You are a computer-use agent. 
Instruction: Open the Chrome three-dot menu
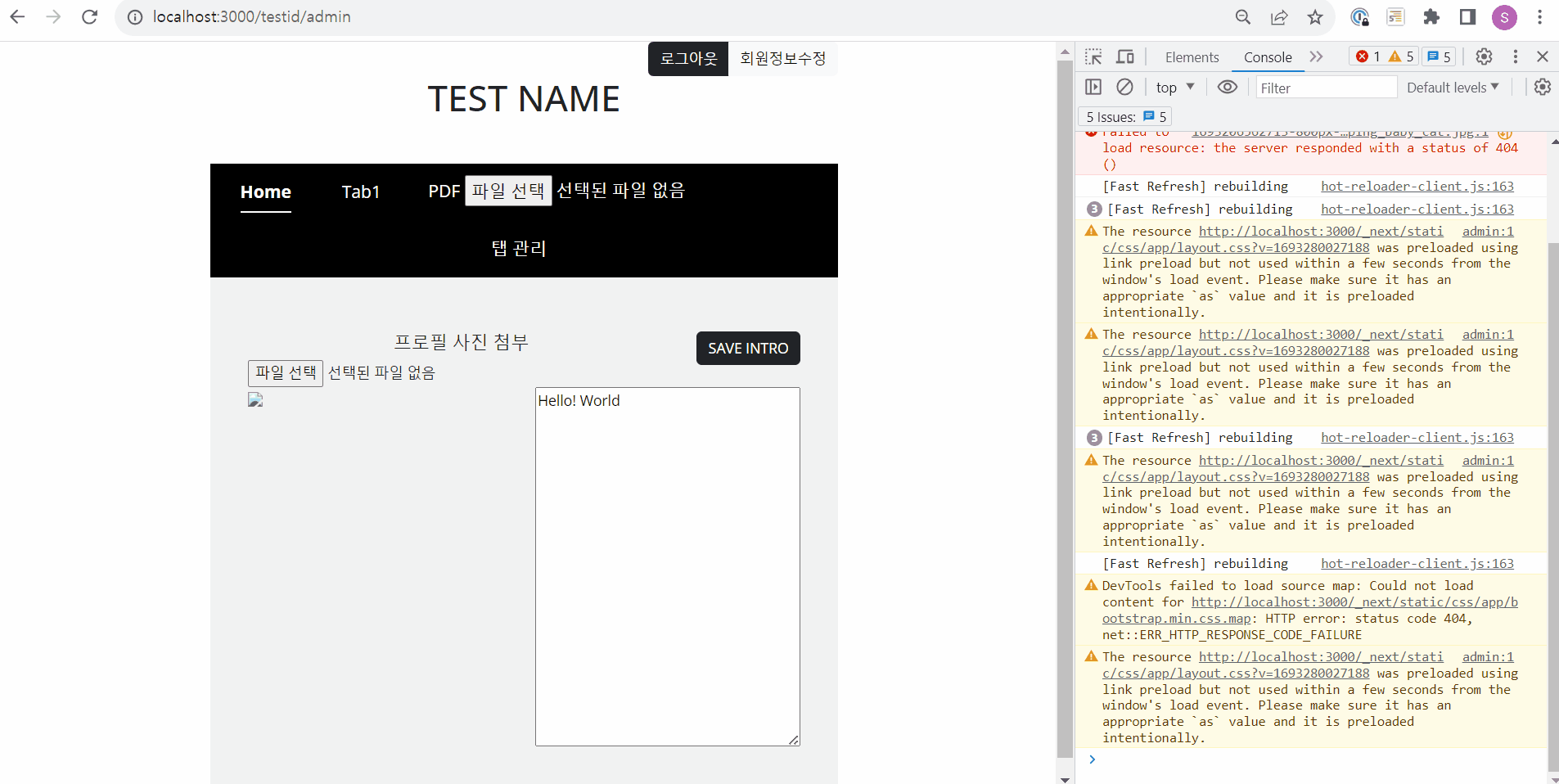(x=1539, y=16)
